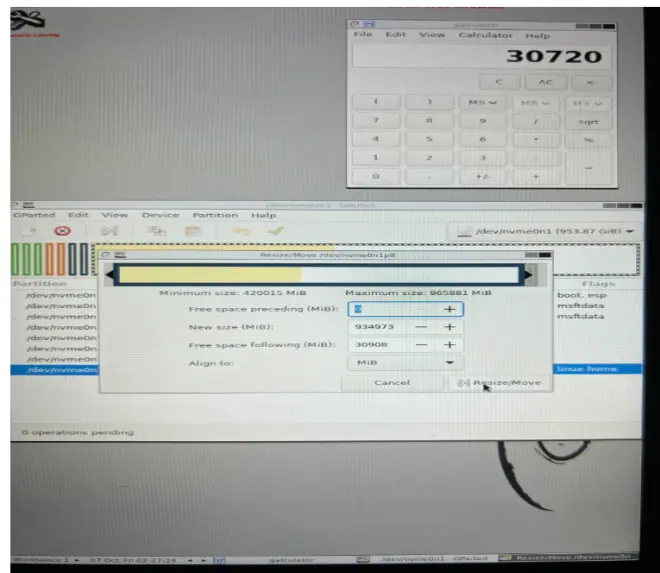Viewport: 660px width, 573px height.
Task: Open the View menu in GParted
Action: [114, 215]
